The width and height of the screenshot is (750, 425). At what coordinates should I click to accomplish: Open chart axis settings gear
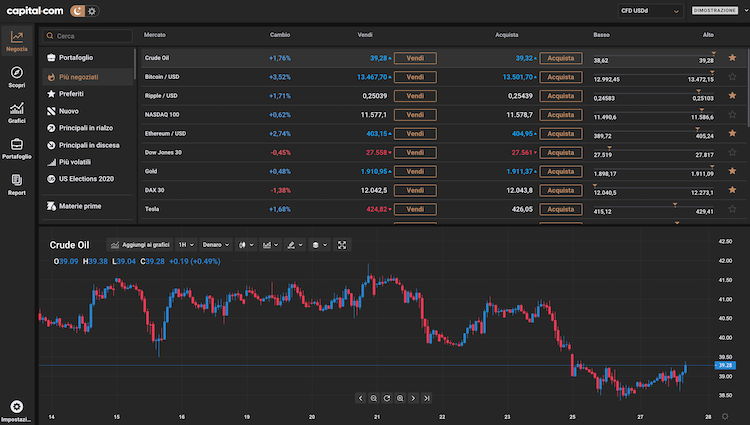click(x=725, y=416)
